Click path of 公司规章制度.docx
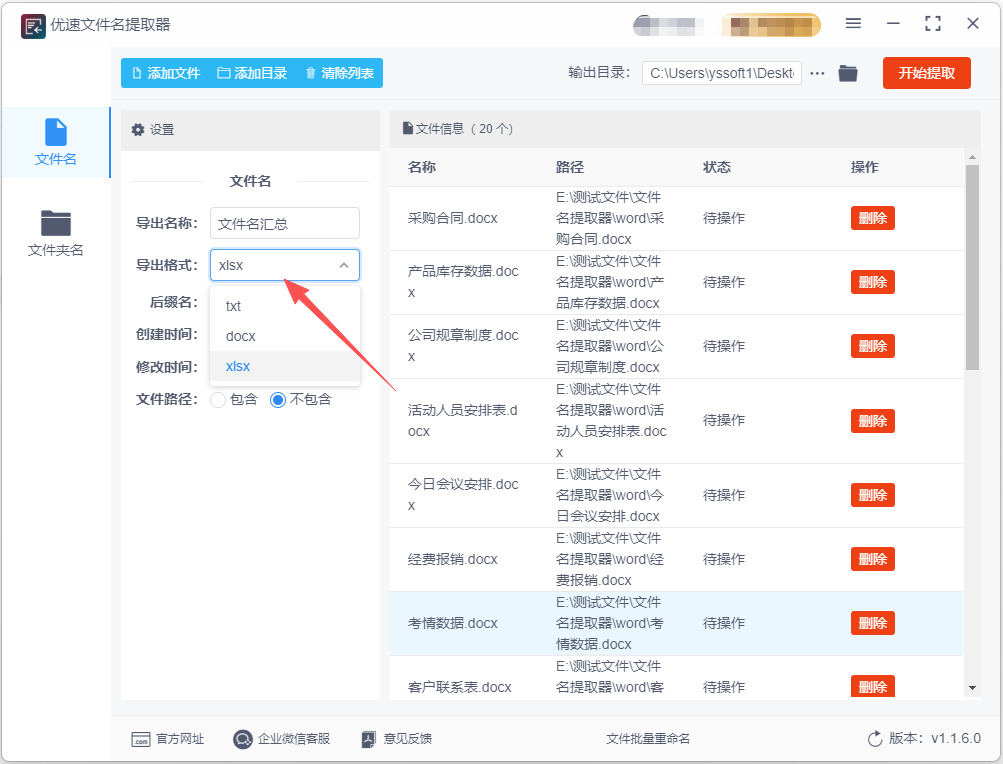 (x=610, y=346)
